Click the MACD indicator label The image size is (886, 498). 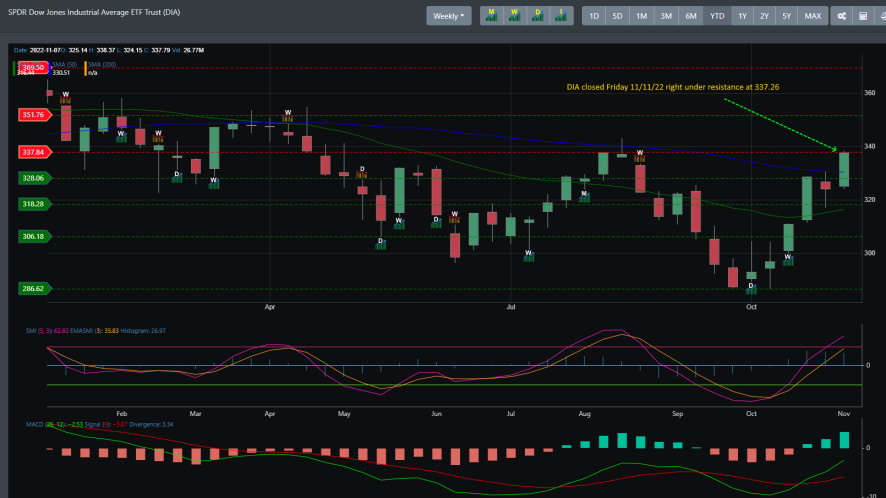pyautogui.click(x=99, y=425)
